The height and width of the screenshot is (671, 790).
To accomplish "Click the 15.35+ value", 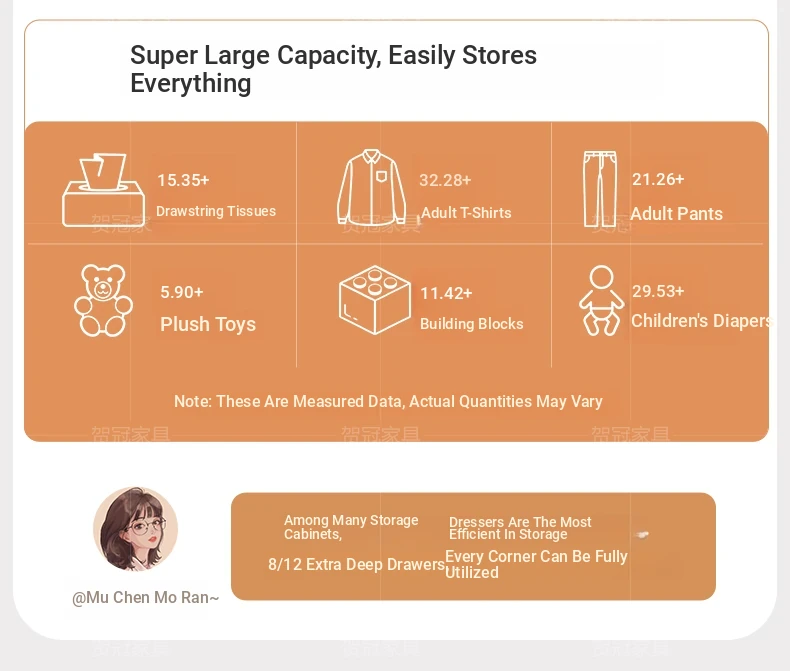I will pyautogui.click(x=183, y=180).
